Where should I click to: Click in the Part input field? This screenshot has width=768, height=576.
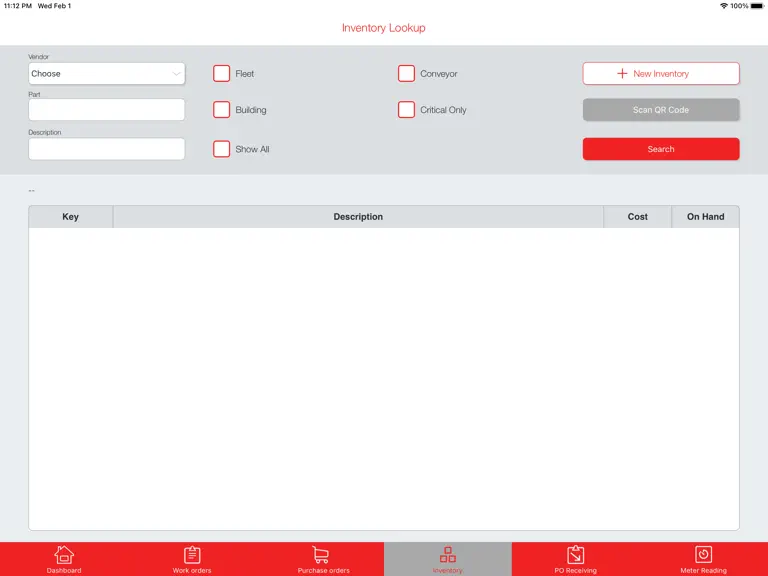coord(107,110)
